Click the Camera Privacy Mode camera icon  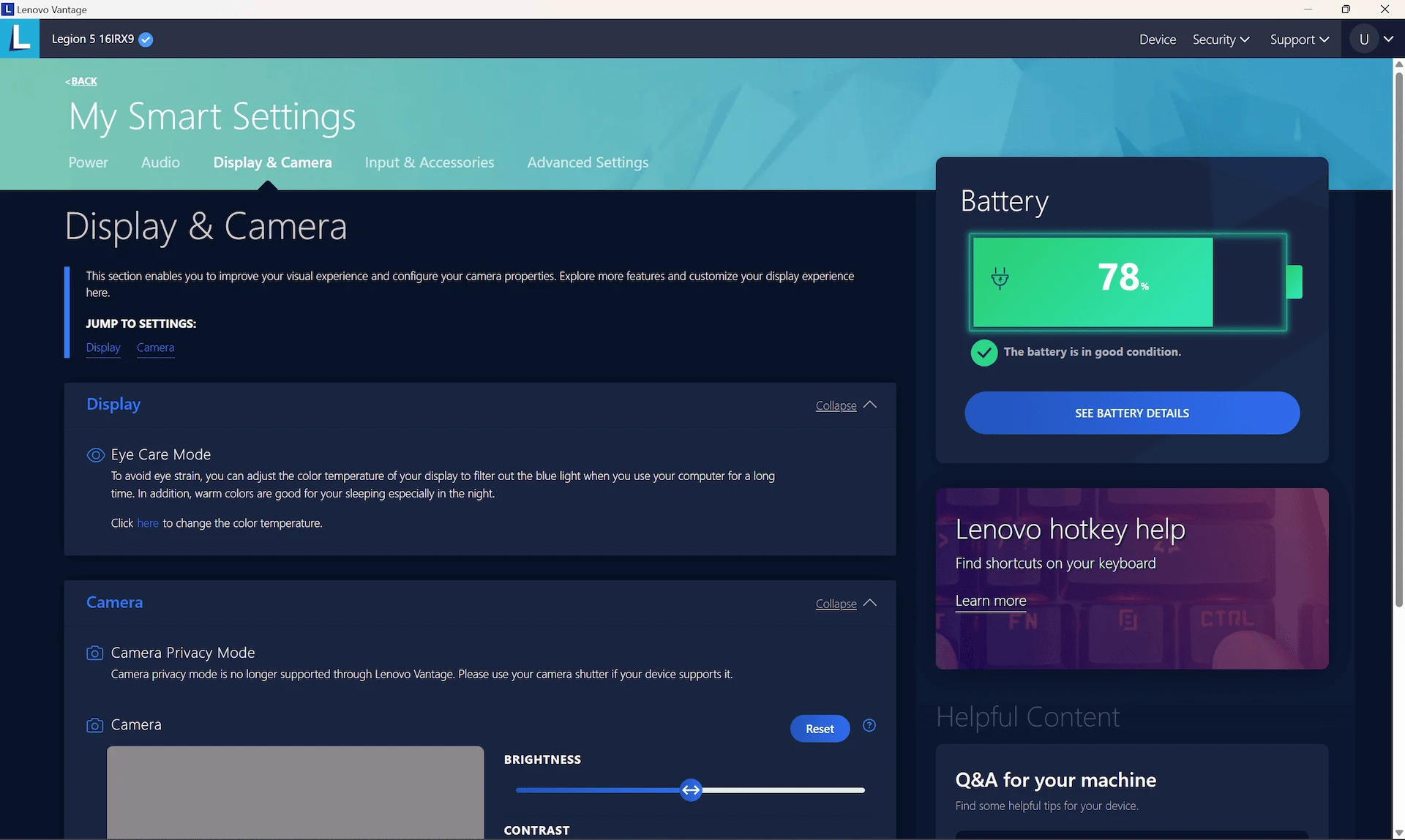pos(94,653)
